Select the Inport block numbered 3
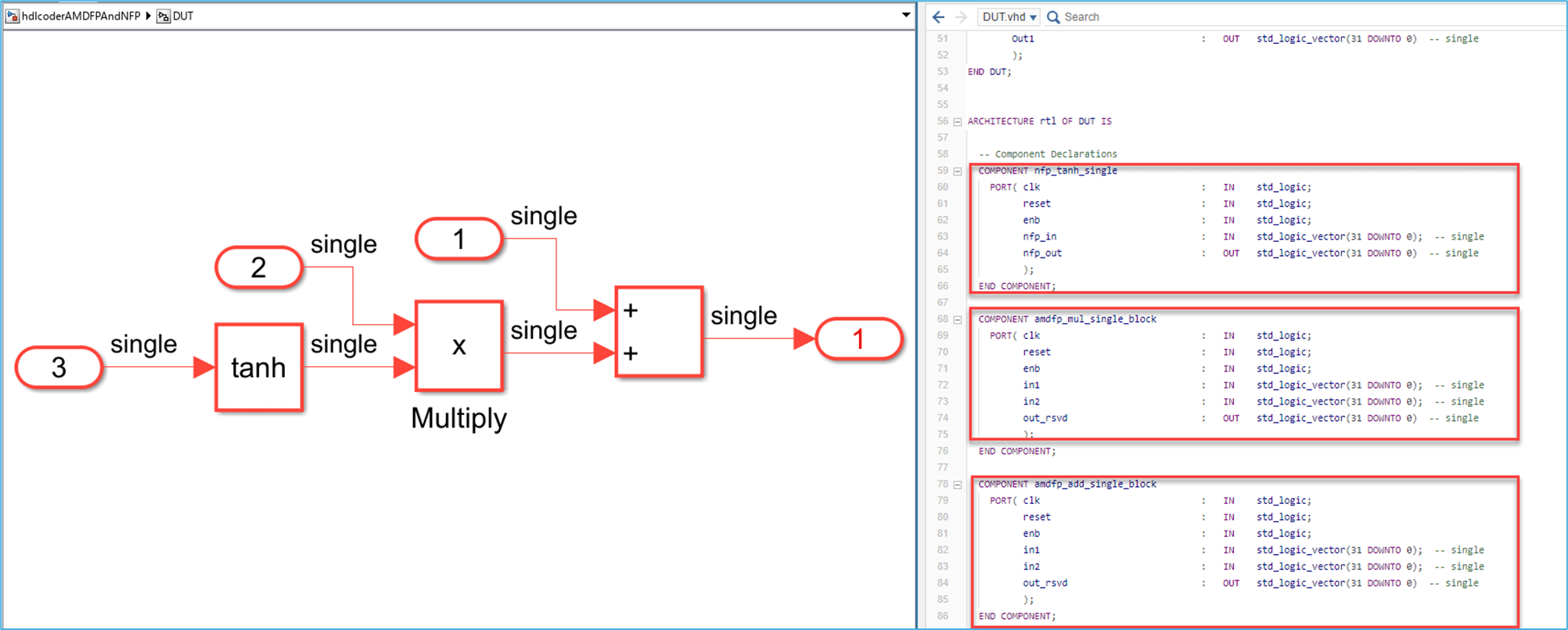 pyautogui.click(x=59, y=367)
